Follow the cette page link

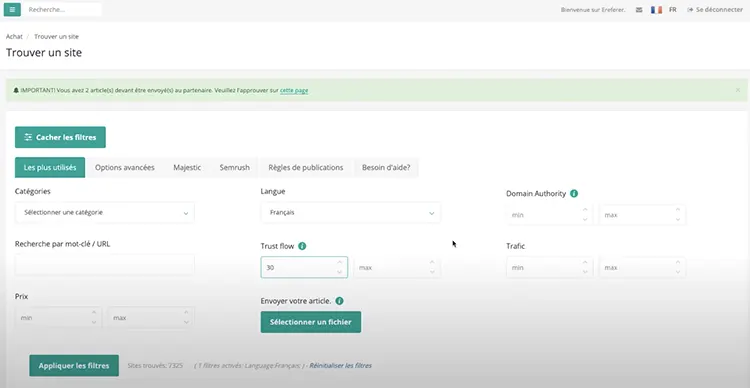point(294,90)
